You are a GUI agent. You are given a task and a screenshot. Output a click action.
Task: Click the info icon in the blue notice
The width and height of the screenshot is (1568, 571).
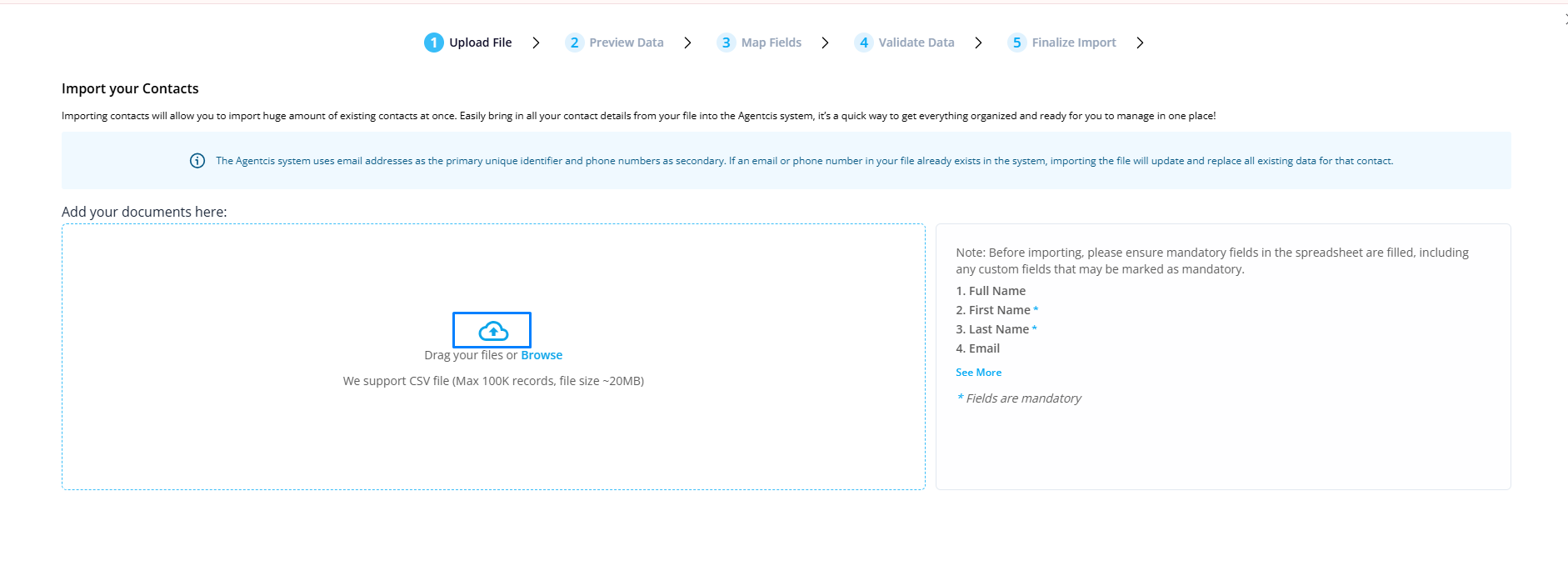197,161
